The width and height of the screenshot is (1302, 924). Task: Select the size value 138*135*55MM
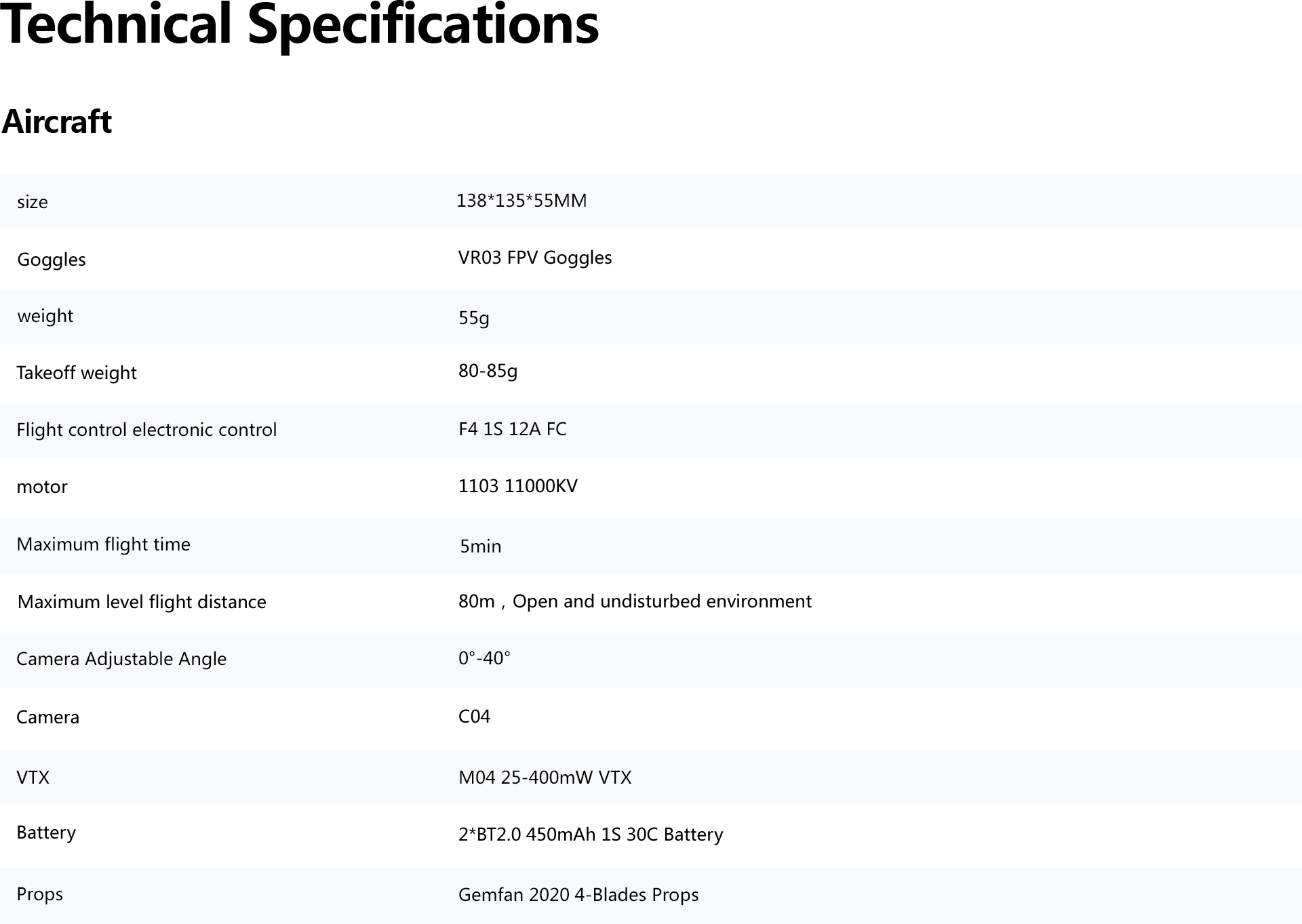521,201
